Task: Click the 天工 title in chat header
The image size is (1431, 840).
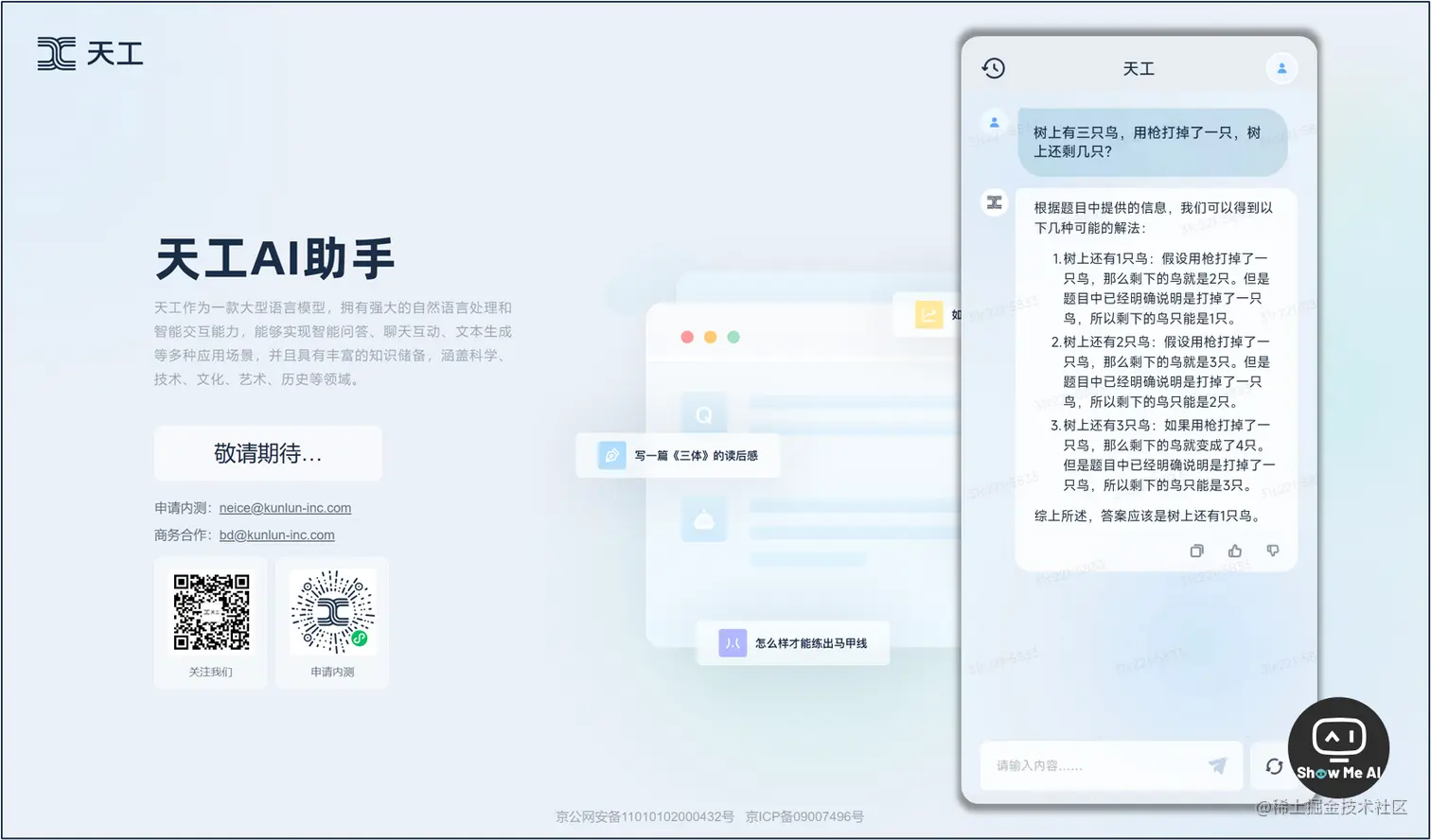Action: pos(1139,69)
